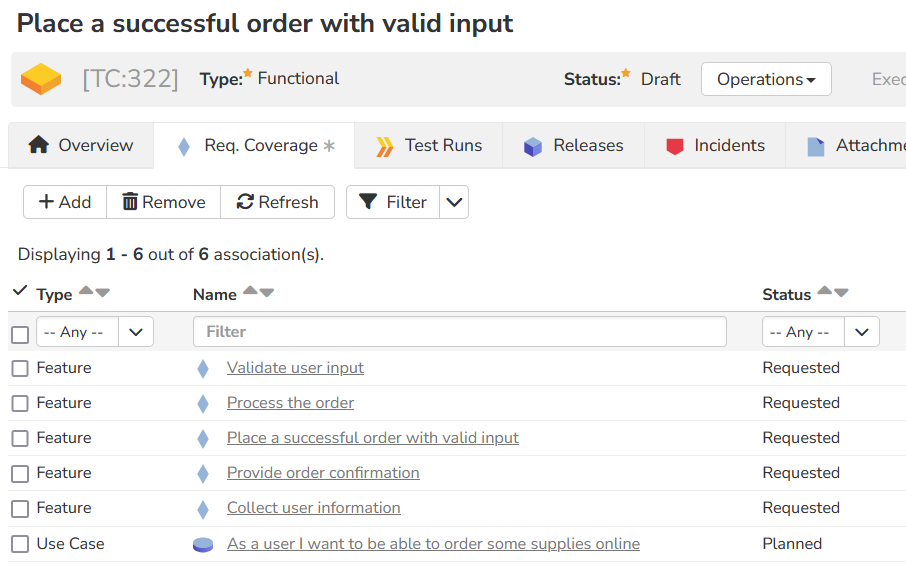Screen dimensions: 906x565
Task: Click the yellow test case cube icon
Action: tap(41, 79)
